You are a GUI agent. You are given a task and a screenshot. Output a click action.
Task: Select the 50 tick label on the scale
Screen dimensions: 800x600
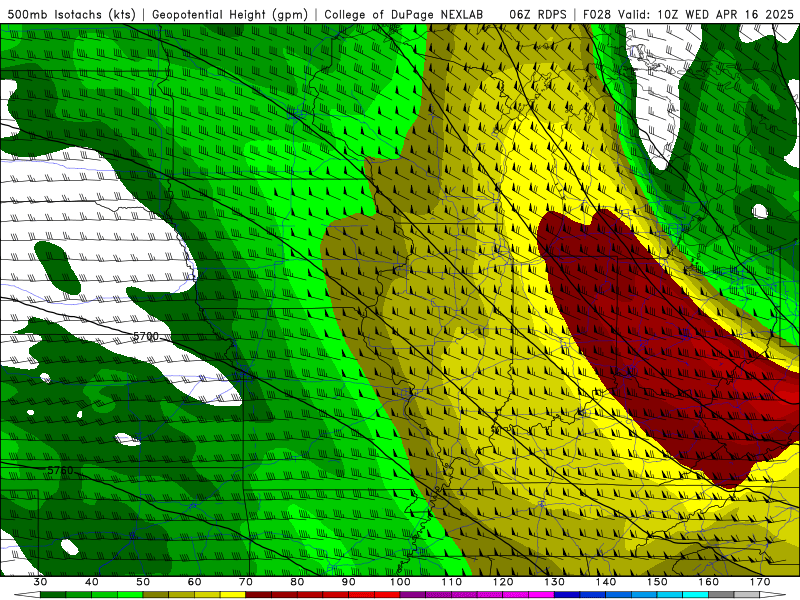(143, 582)
